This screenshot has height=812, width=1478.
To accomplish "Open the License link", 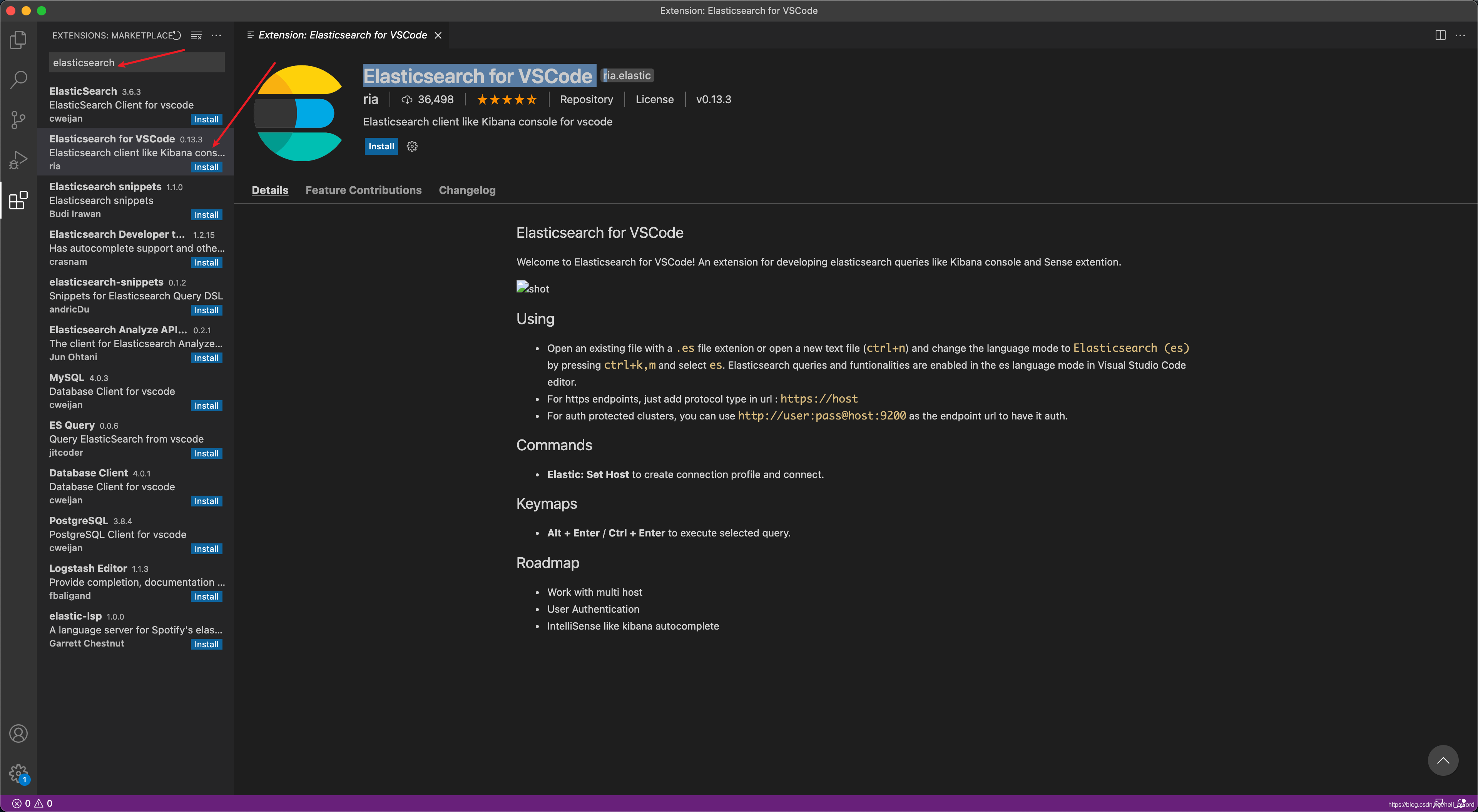I will (x=655, y=100).
